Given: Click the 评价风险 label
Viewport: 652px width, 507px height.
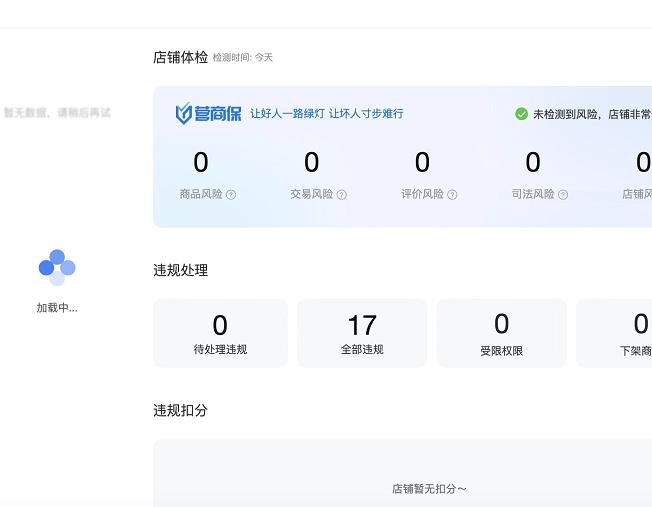Looking at the screenshot, I should click(422, 194).
